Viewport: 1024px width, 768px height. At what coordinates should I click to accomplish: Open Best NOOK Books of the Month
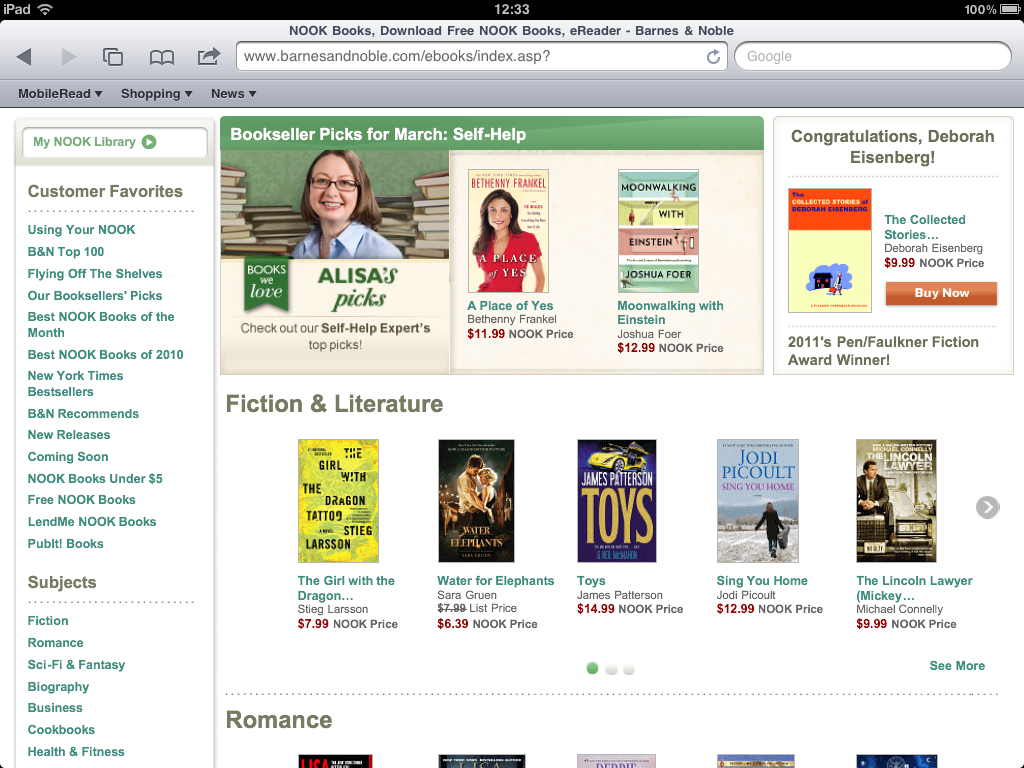tap(101, 325)
